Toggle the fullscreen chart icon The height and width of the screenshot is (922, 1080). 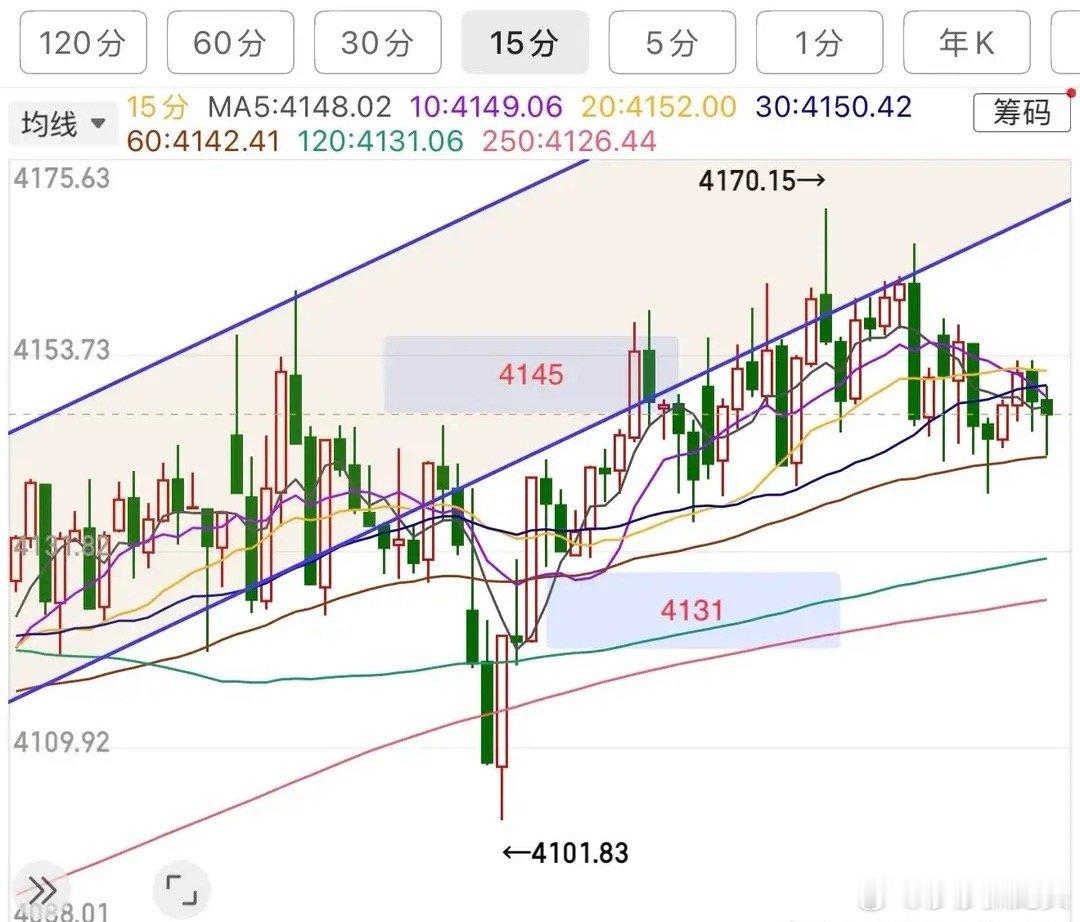coord(182,890)
